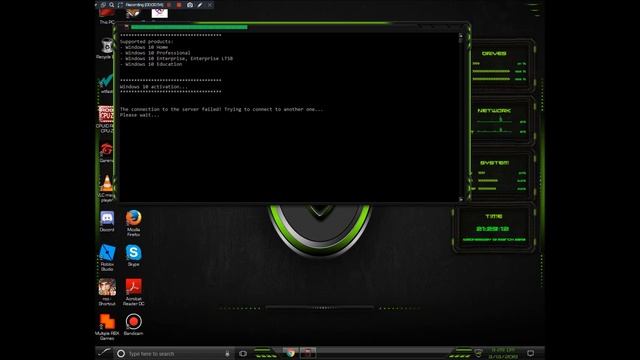Viewport: 640px width, 360px height.
Task: Click the console scrollbar up arrow
Action: point(460,36)
